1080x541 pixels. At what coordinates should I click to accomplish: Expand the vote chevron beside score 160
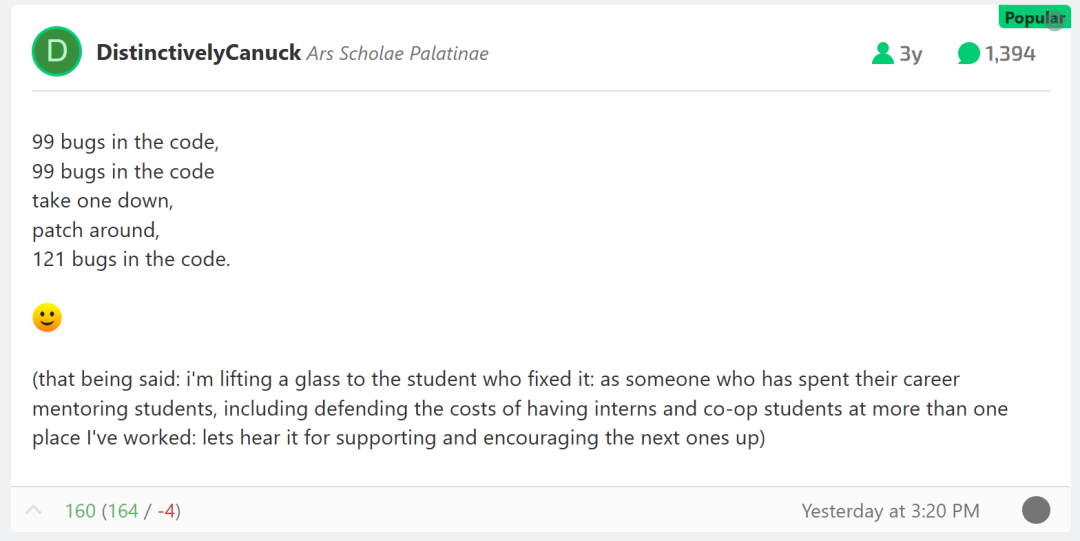coord(33,510)
